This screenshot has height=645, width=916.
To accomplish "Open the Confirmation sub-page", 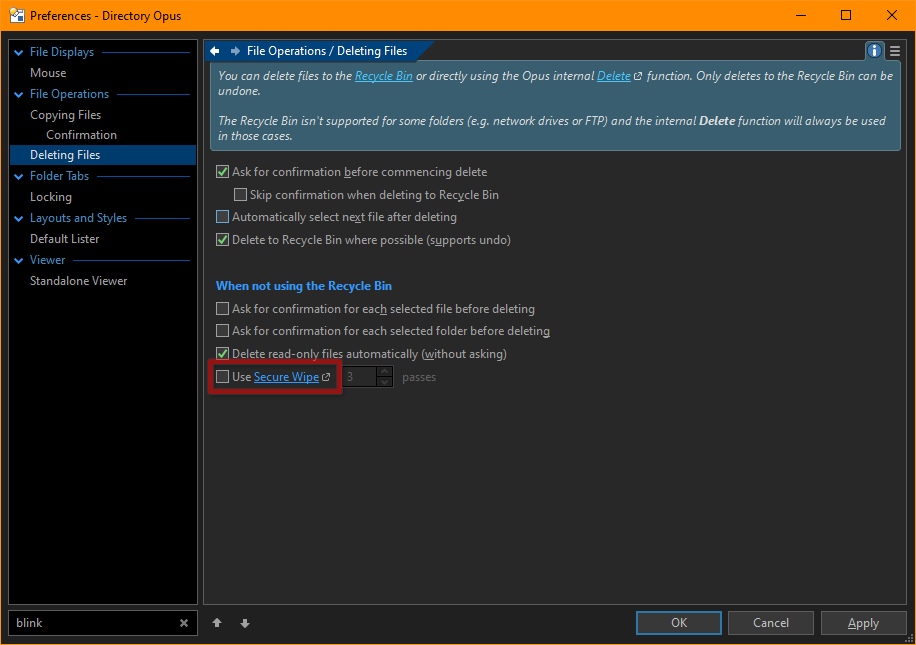I will point(81,135).
